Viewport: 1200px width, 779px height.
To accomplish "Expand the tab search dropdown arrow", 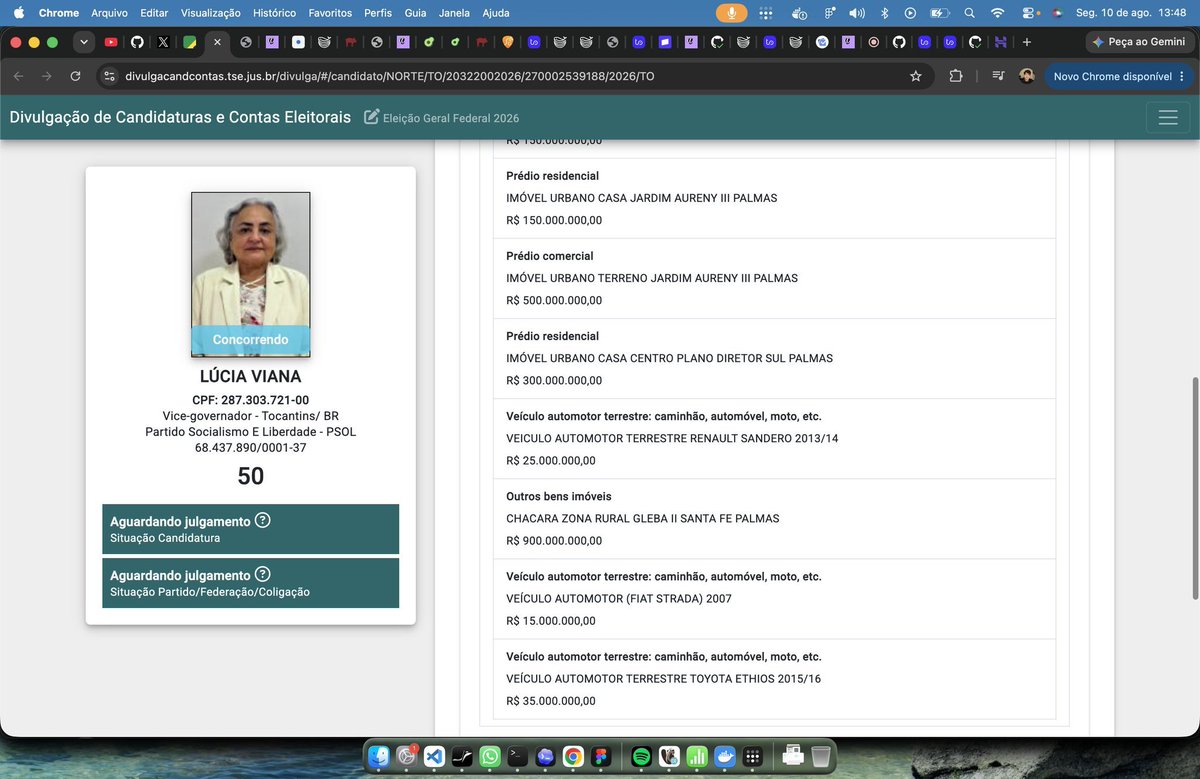I will tap(84, 42).
